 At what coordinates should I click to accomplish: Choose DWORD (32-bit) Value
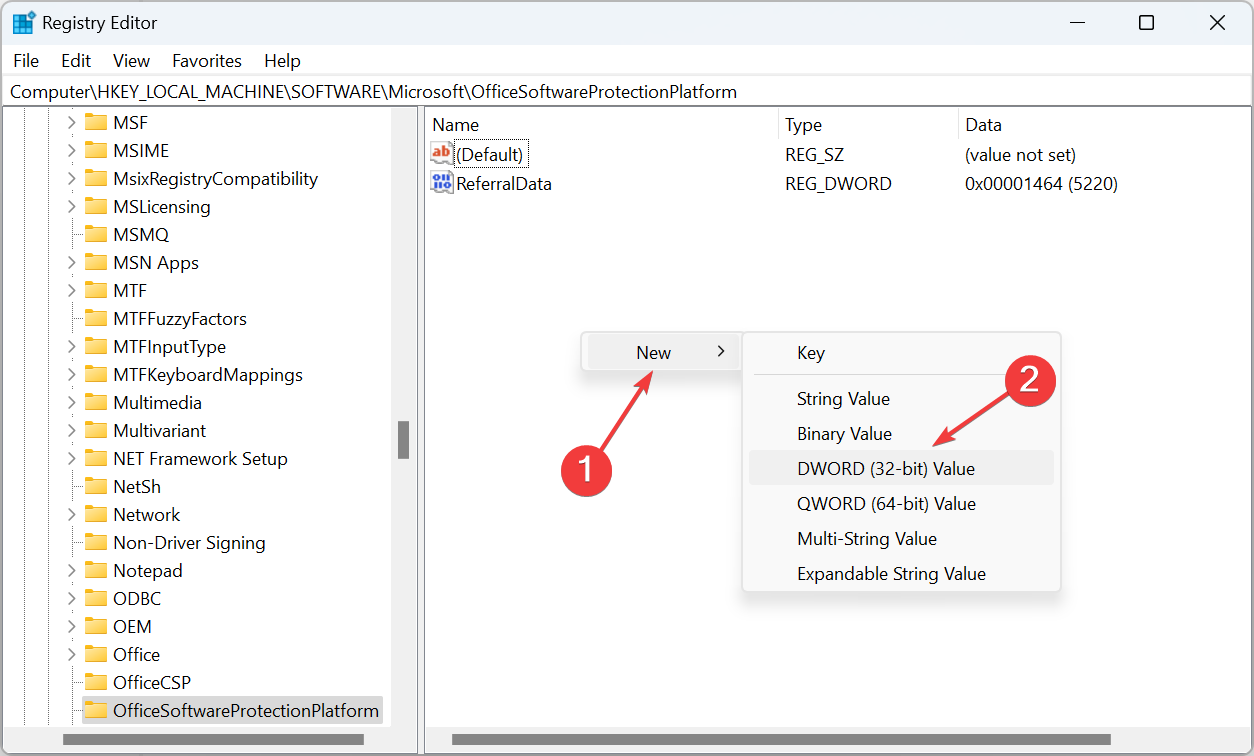point(901,468)
